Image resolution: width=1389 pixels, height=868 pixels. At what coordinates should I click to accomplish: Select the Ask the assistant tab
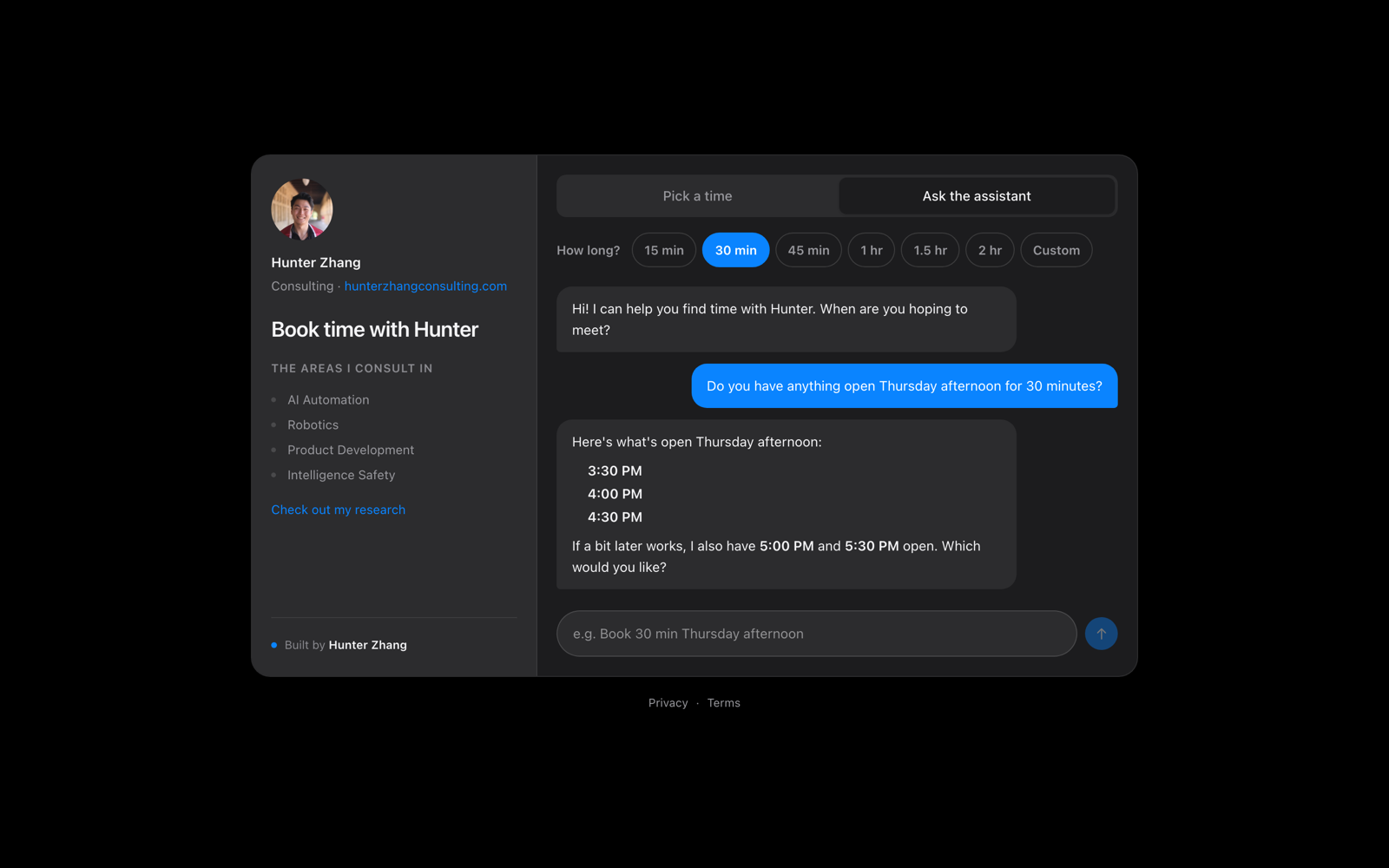[977, 196]
